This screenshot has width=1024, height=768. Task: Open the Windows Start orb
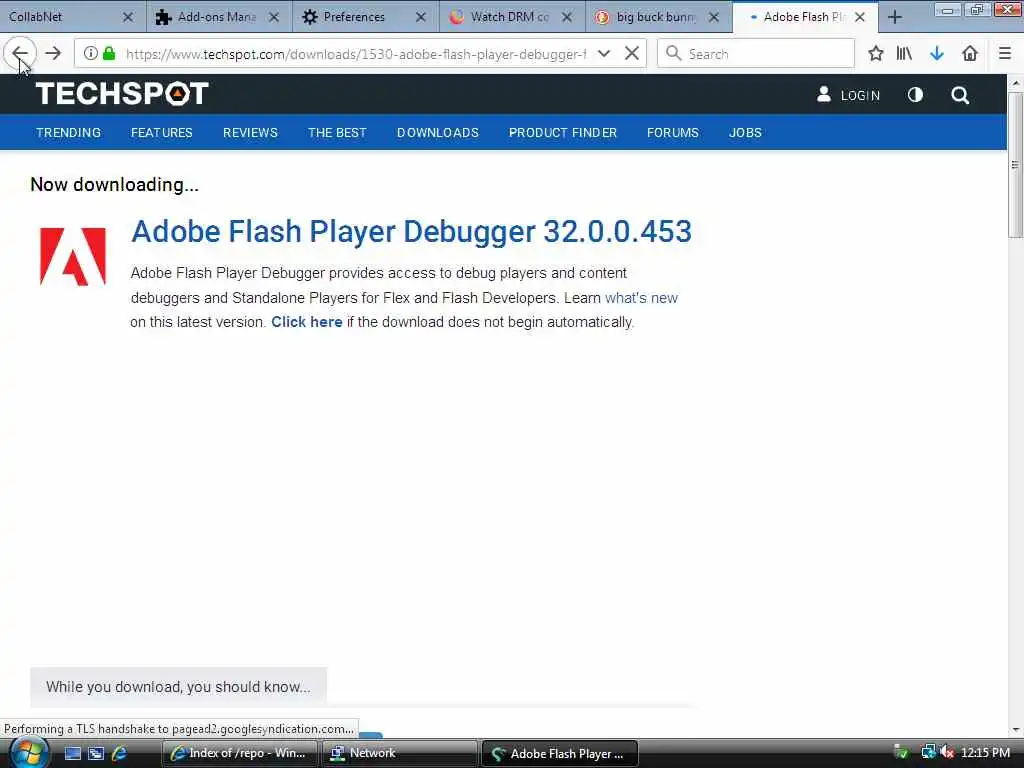pos(27,752)
